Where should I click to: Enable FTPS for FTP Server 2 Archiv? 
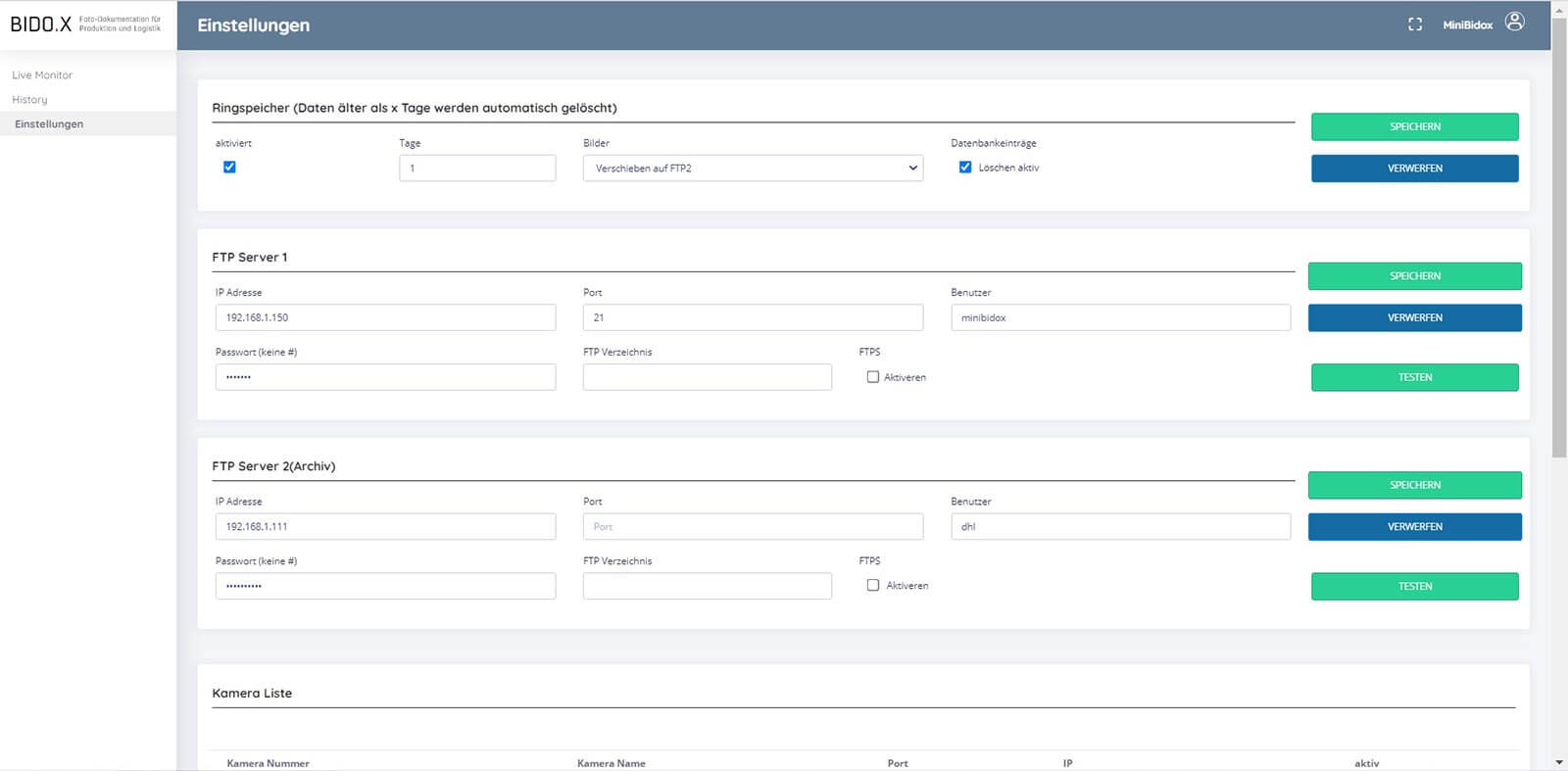pyautogui.click(x=873, y=586)
